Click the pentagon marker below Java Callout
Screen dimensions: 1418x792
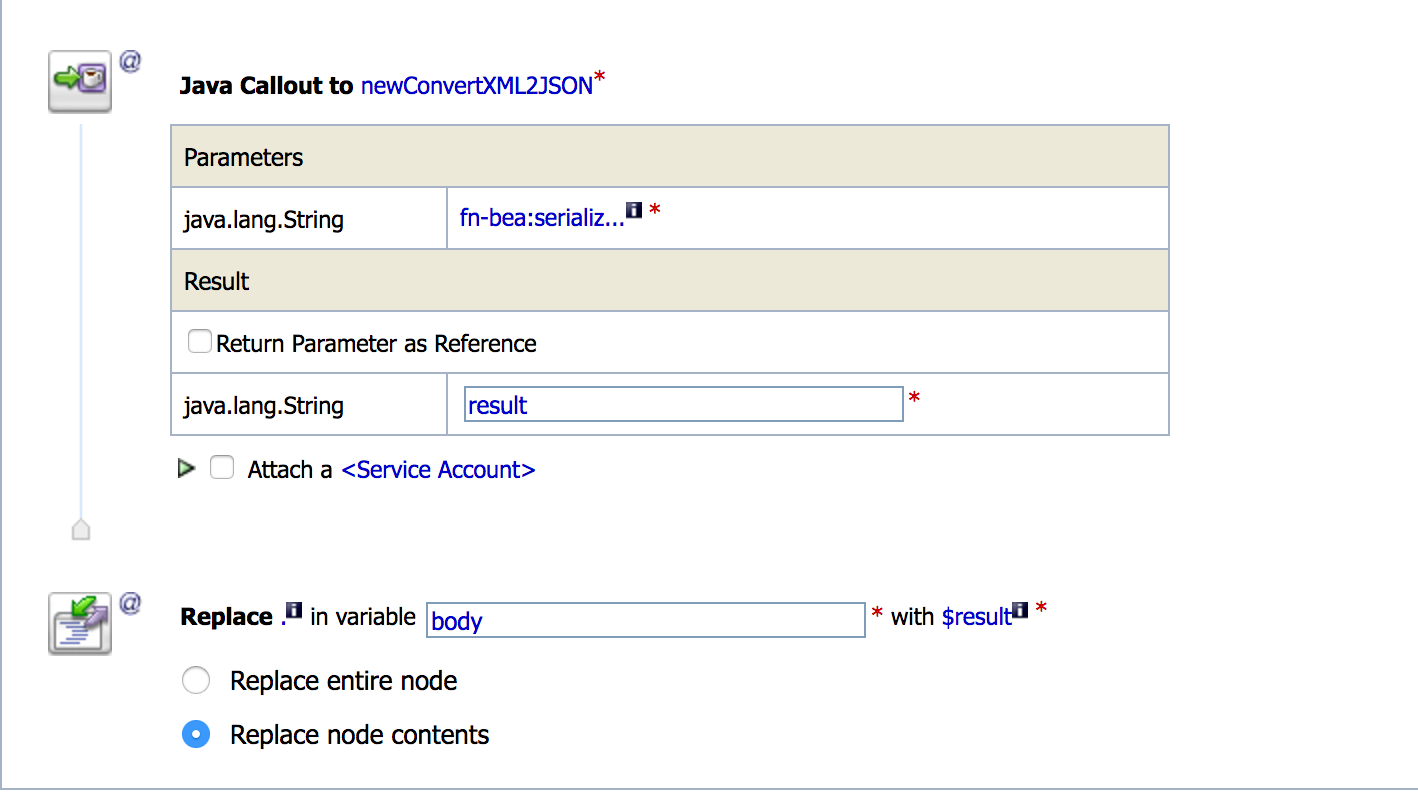(81, 529)
